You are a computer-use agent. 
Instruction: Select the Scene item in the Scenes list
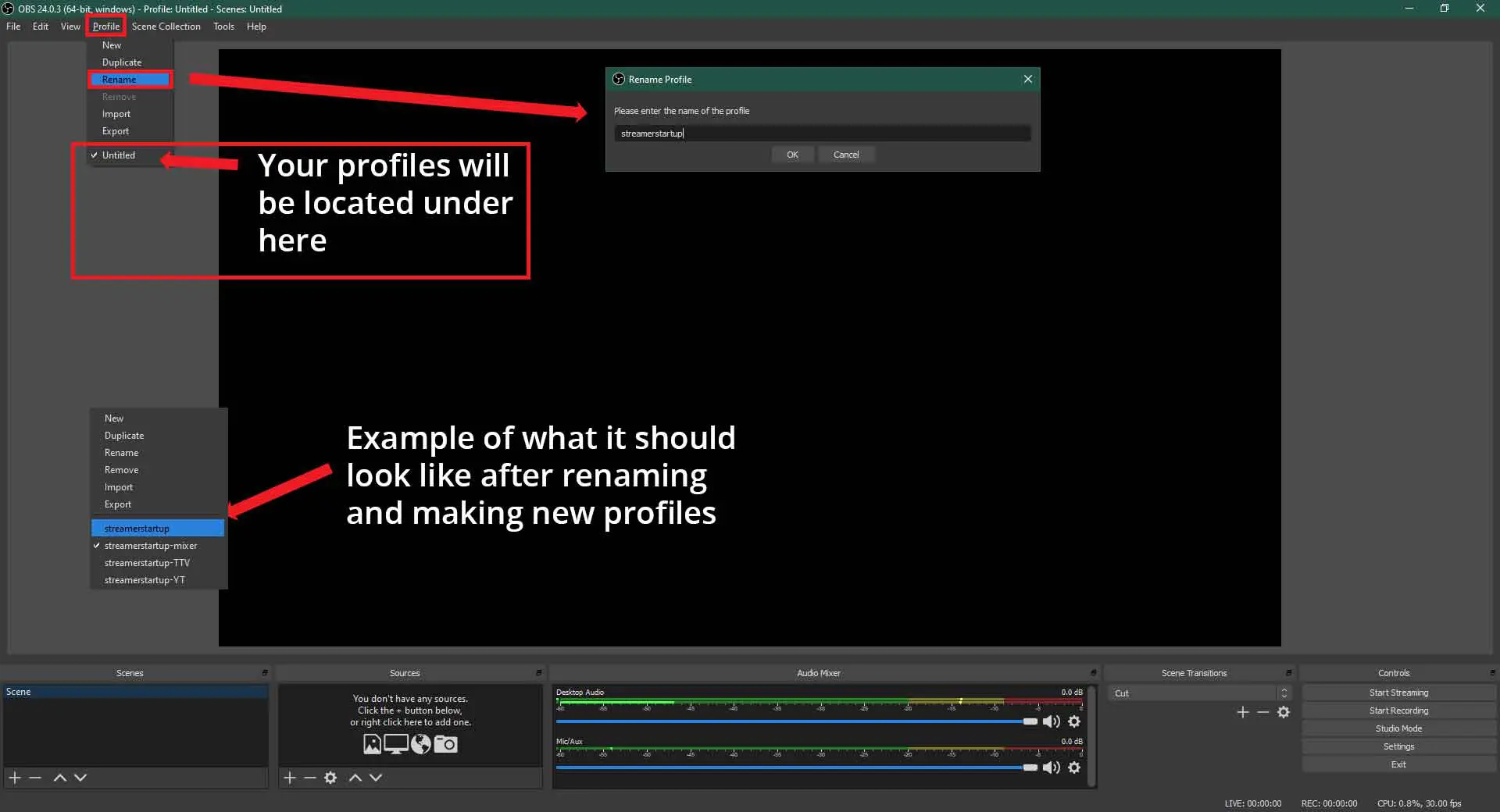136,692
